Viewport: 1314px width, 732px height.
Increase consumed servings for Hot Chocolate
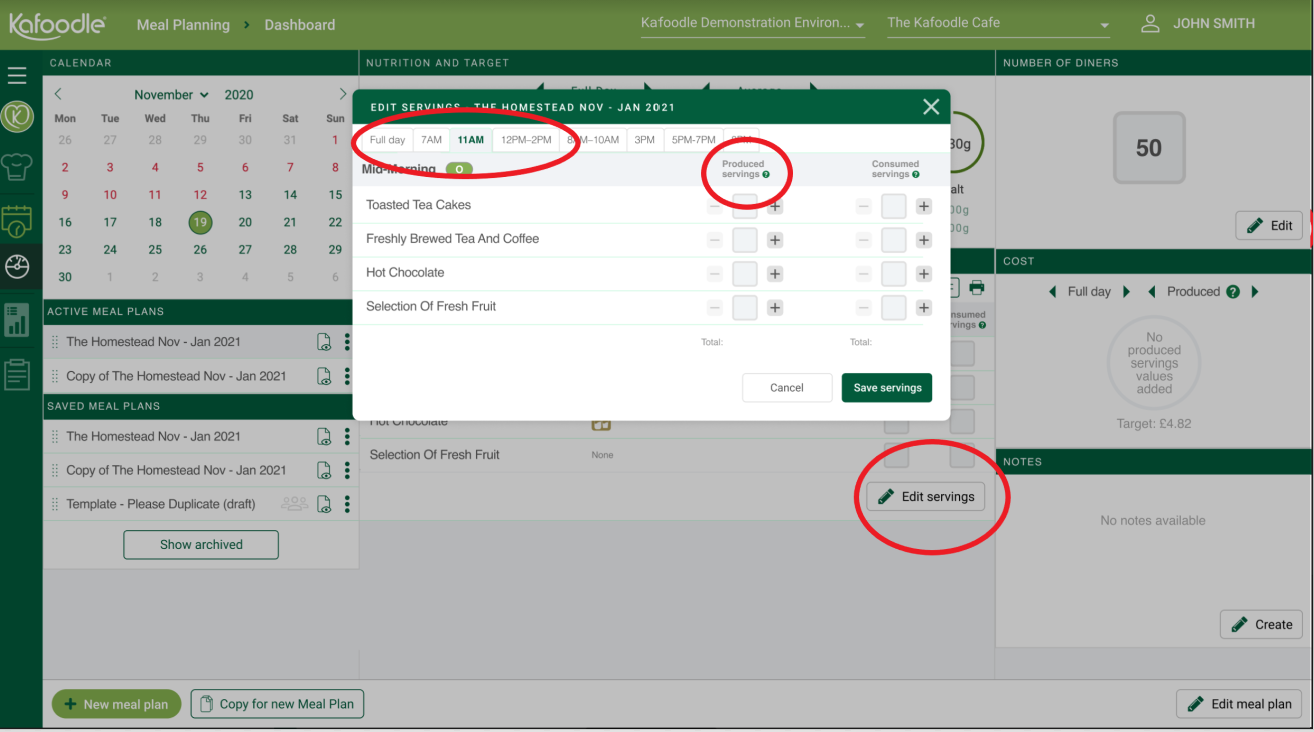924,274
